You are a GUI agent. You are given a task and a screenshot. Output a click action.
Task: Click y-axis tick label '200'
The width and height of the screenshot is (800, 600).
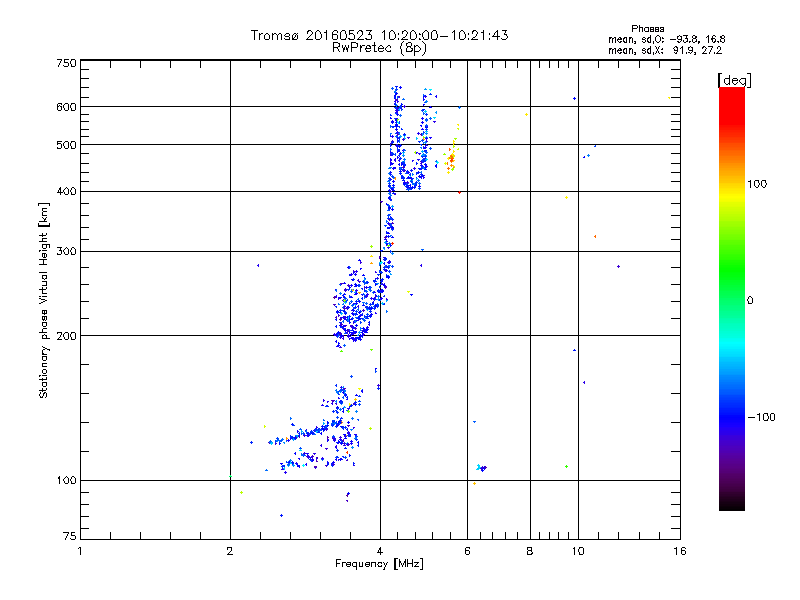click(x=66, y=336)
